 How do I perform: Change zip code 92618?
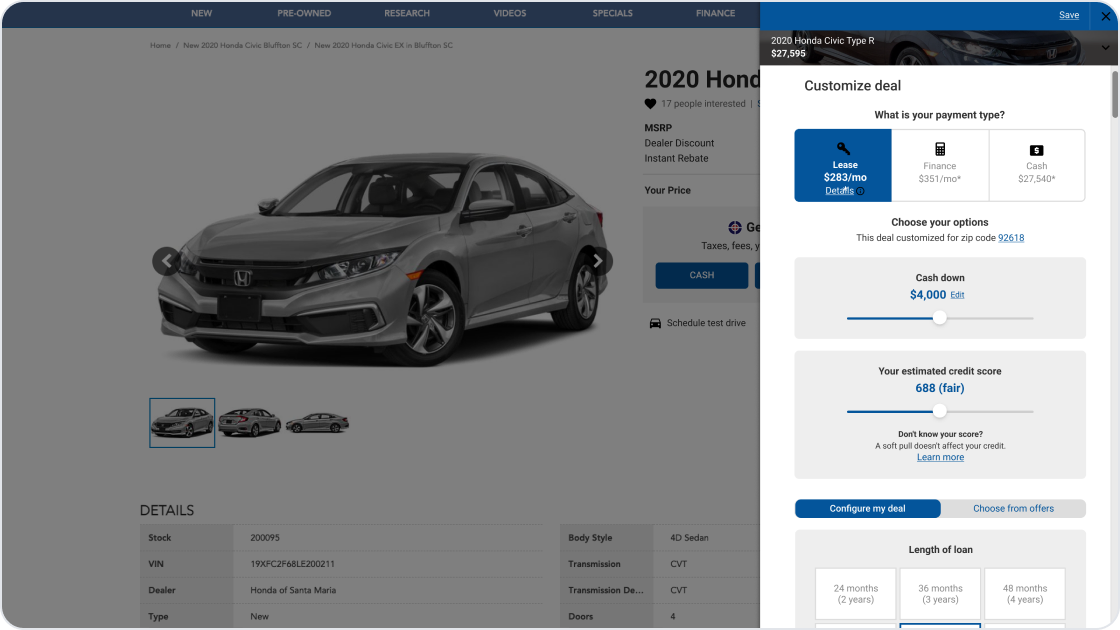[1011, 238]
